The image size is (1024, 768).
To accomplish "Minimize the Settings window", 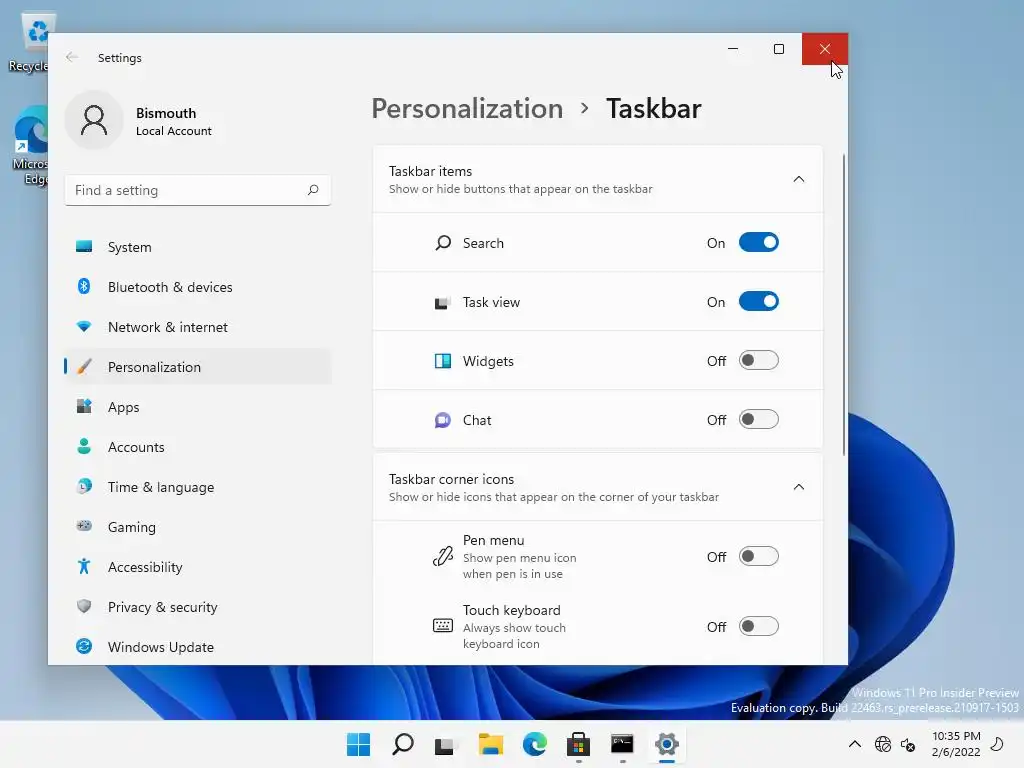I will [x=733, y=49].
